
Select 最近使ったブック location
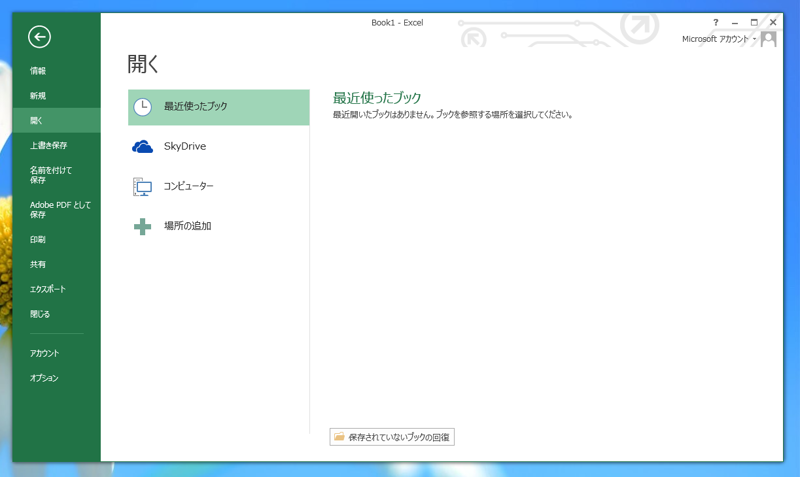click(x=218, y=107)
